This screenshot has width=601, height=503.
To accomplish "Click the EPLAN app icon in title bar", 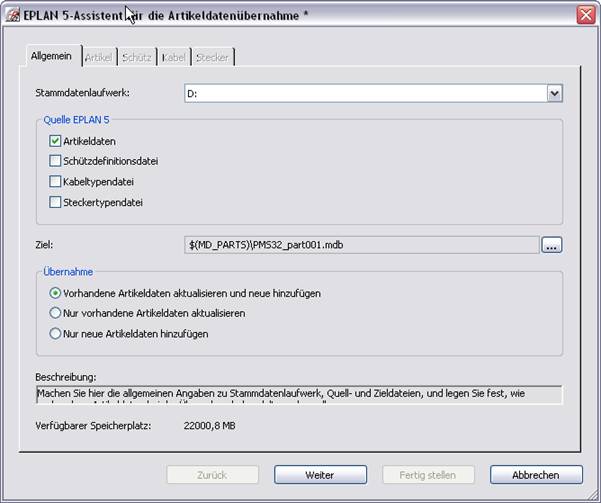I will 12,14.
